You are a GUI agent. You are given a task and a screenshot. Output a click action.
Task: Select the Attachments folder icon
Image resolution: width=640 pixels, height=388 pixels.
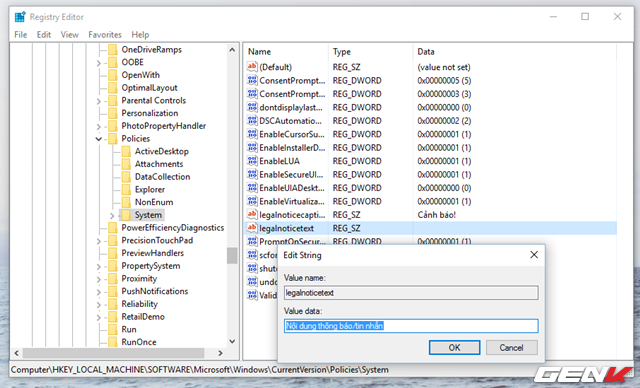[126, 164]
